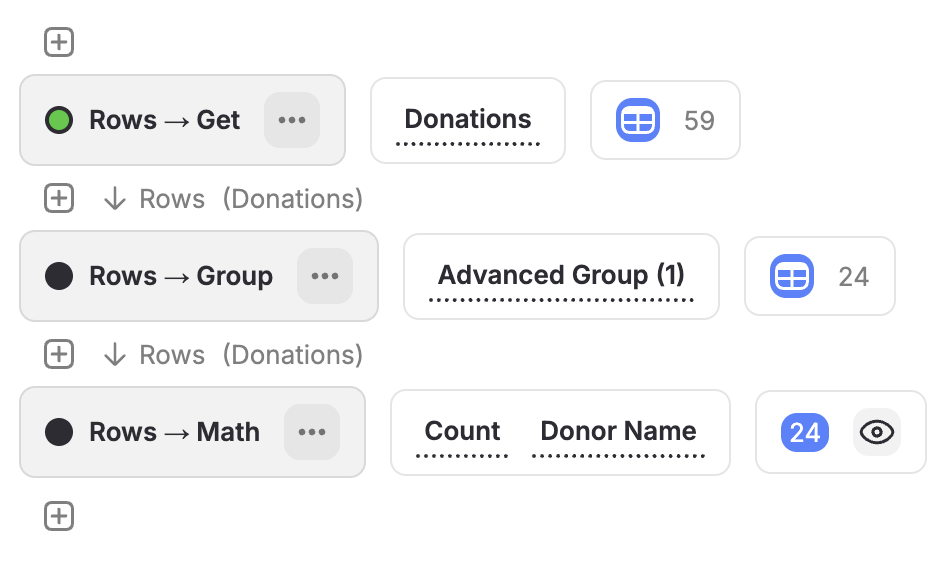947x570 pixels.
Task: Select the Rows → Math step
Action: [x=175, y=432]
